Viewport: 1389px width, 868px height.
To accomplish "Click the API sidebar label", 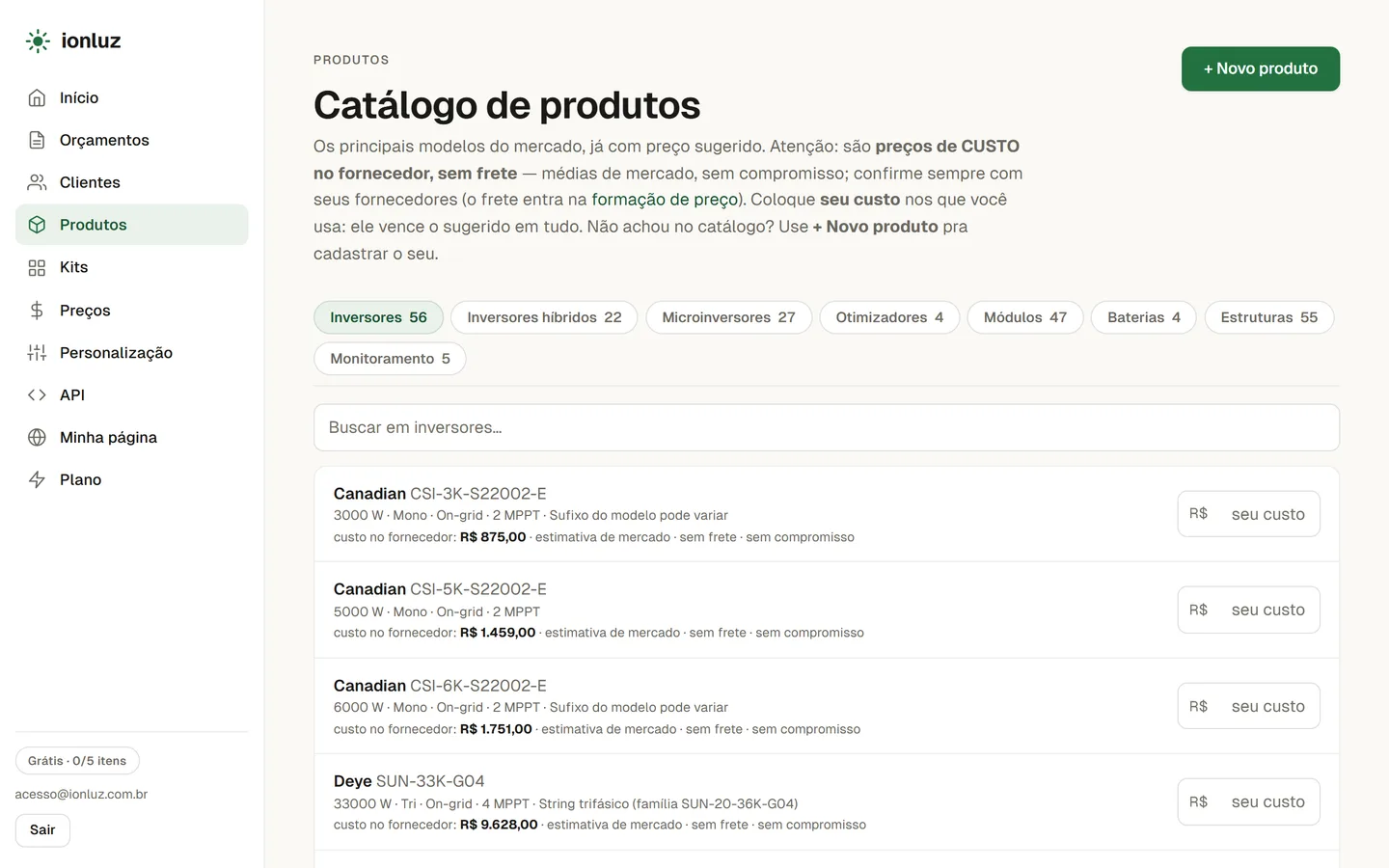I will 72,394.
